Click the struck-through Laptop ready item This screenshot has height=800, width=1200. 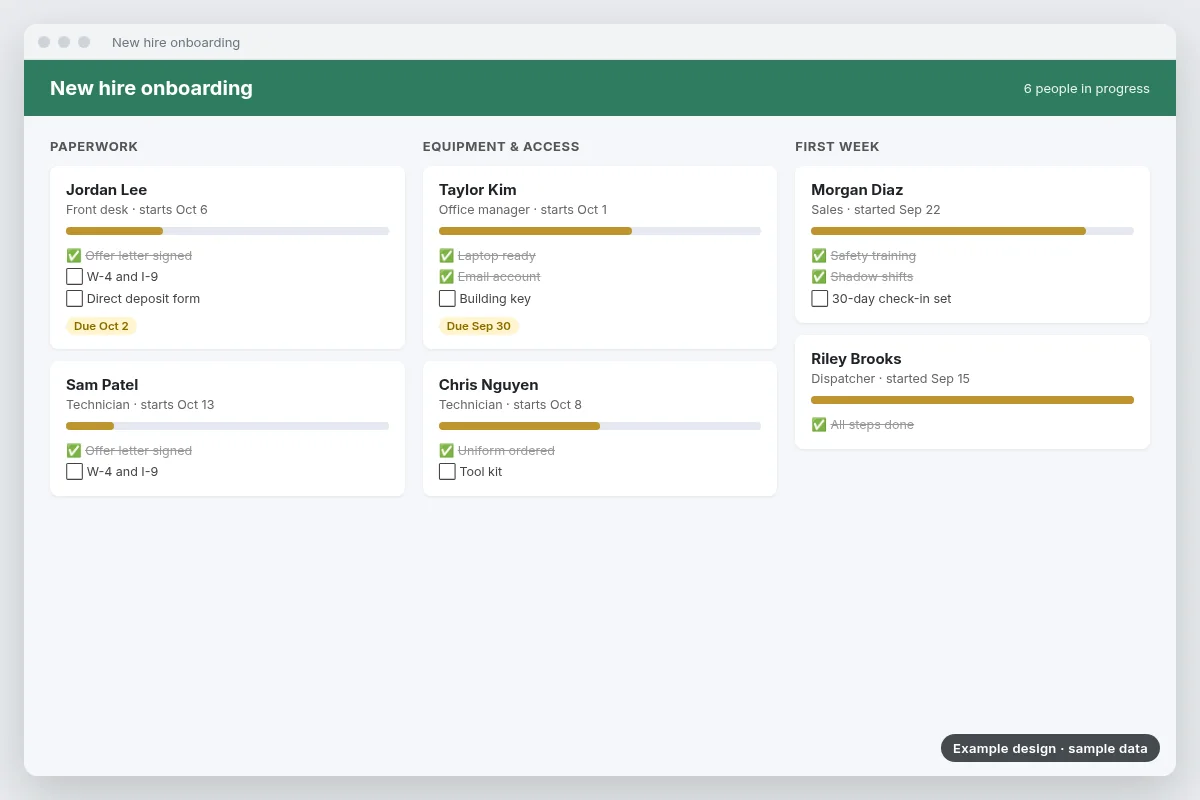click(497, 256)
